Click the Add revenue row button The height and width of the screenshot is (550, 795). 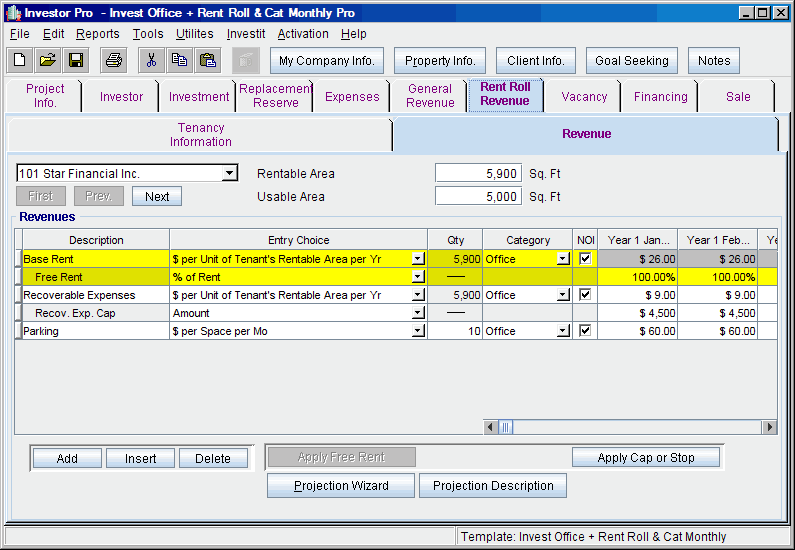(67, 458)
